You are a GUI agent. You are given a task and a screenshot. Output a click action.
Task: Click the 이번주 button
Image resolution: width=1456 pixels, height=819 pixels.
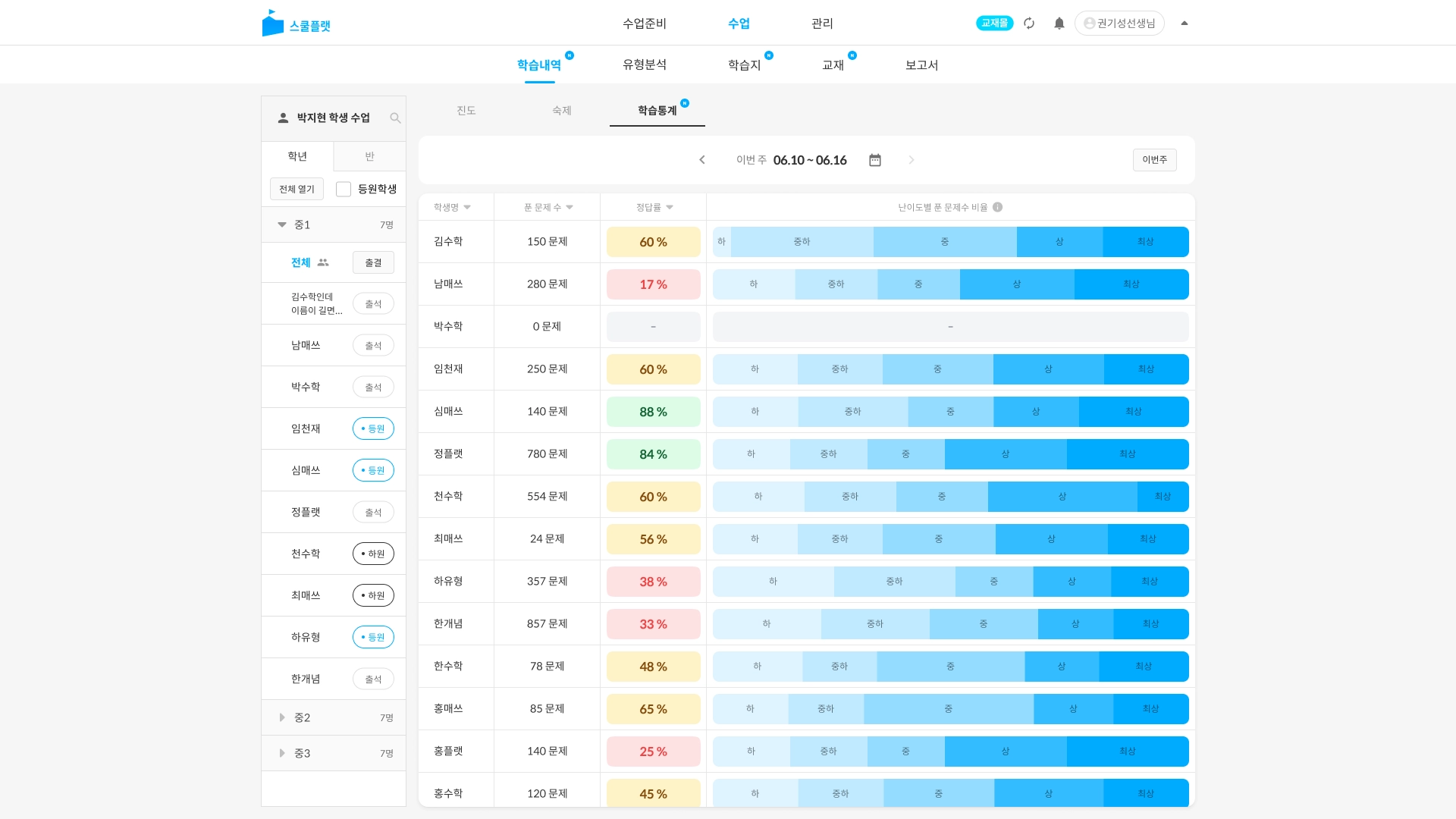coord(1154,160)
